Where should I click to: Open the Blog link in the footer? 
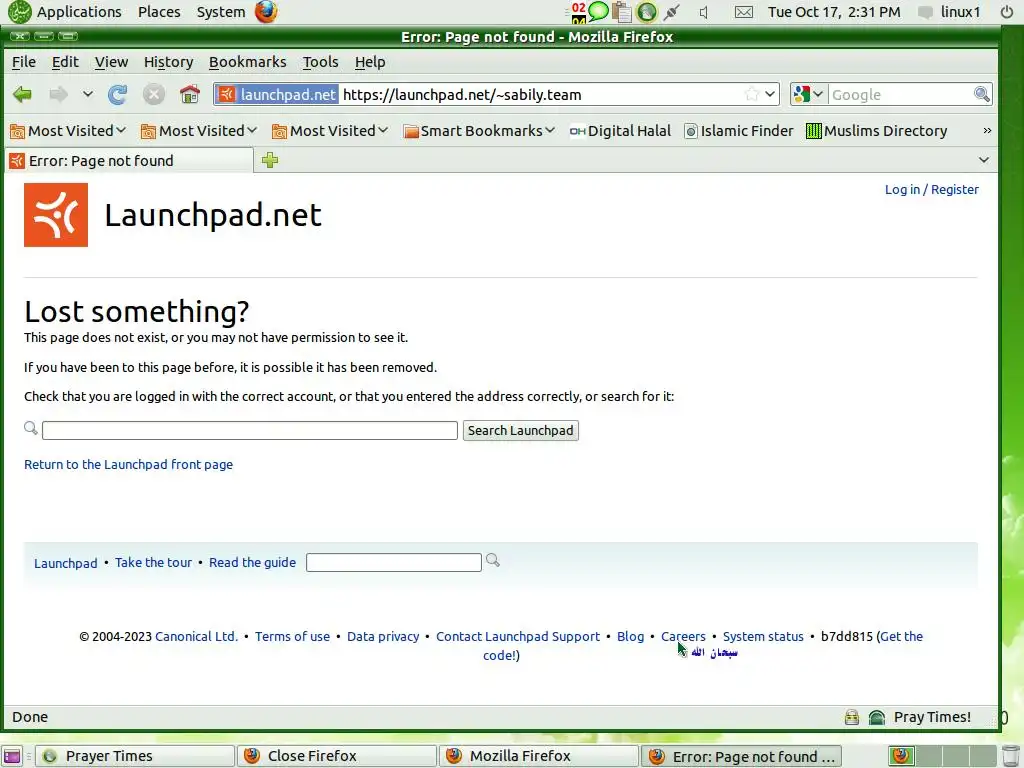(x=630, y=636)
